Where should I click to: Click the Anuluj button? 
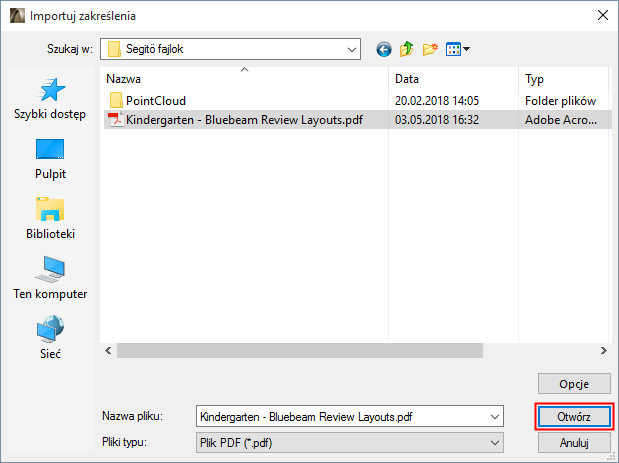coord(574,443)
